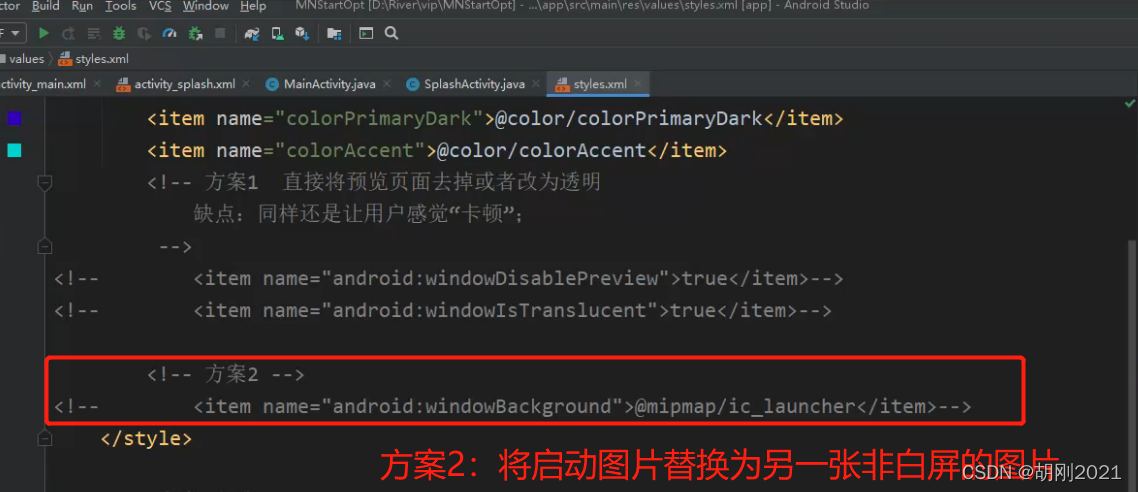This screenshot has height=492, width=1138.
Task: Close the activity_main.xml tab
Action: 99,84
